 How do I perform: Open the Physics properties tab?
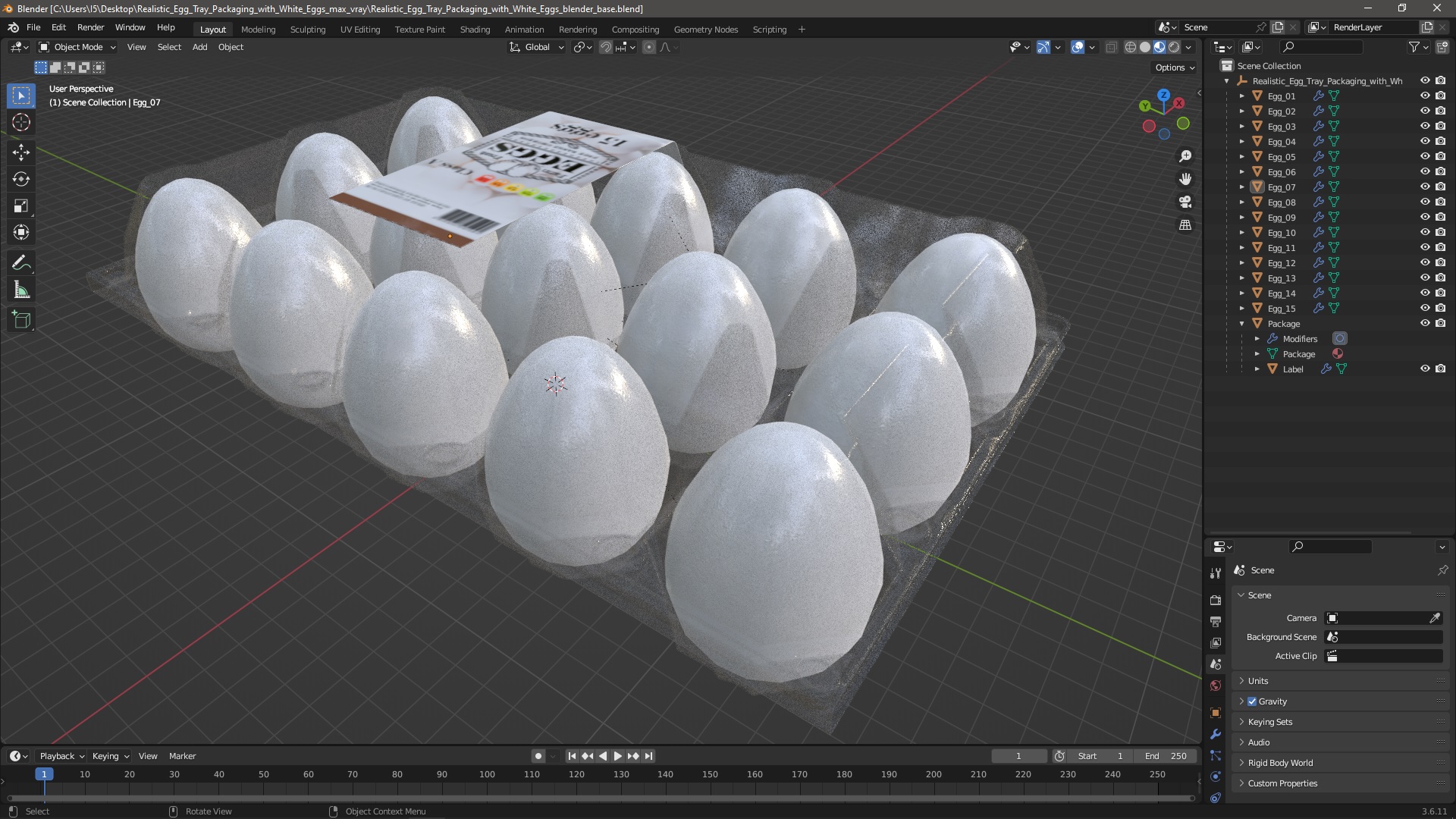tap(1216, 777)
